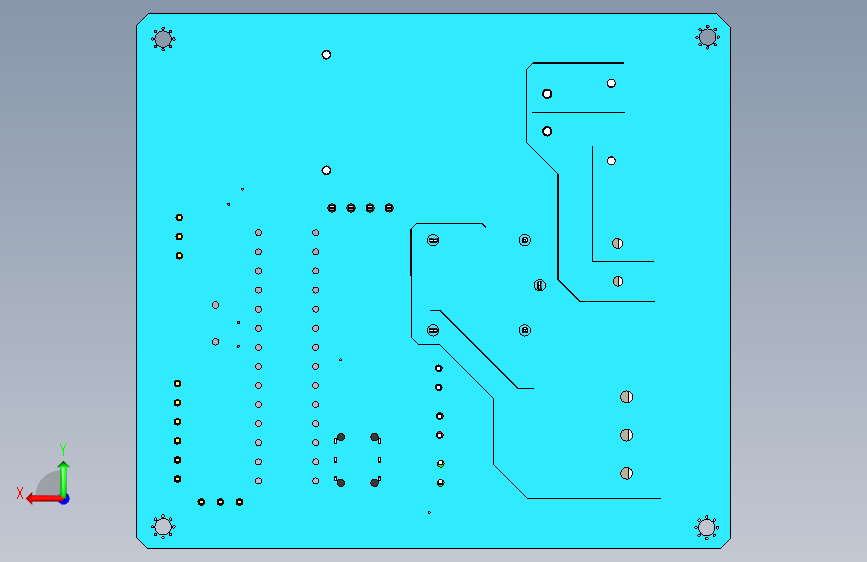Click the green Y axis arrow of the triad

point(64,478)
